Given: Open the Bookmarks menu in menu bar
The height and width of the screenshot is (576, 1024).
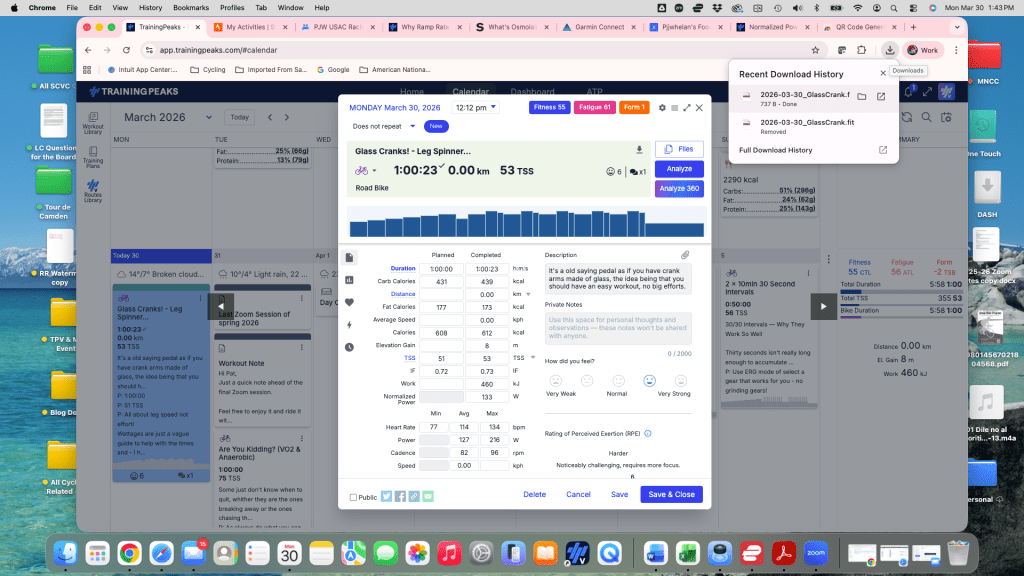Looking at the screenshot, I should [191, 8].
